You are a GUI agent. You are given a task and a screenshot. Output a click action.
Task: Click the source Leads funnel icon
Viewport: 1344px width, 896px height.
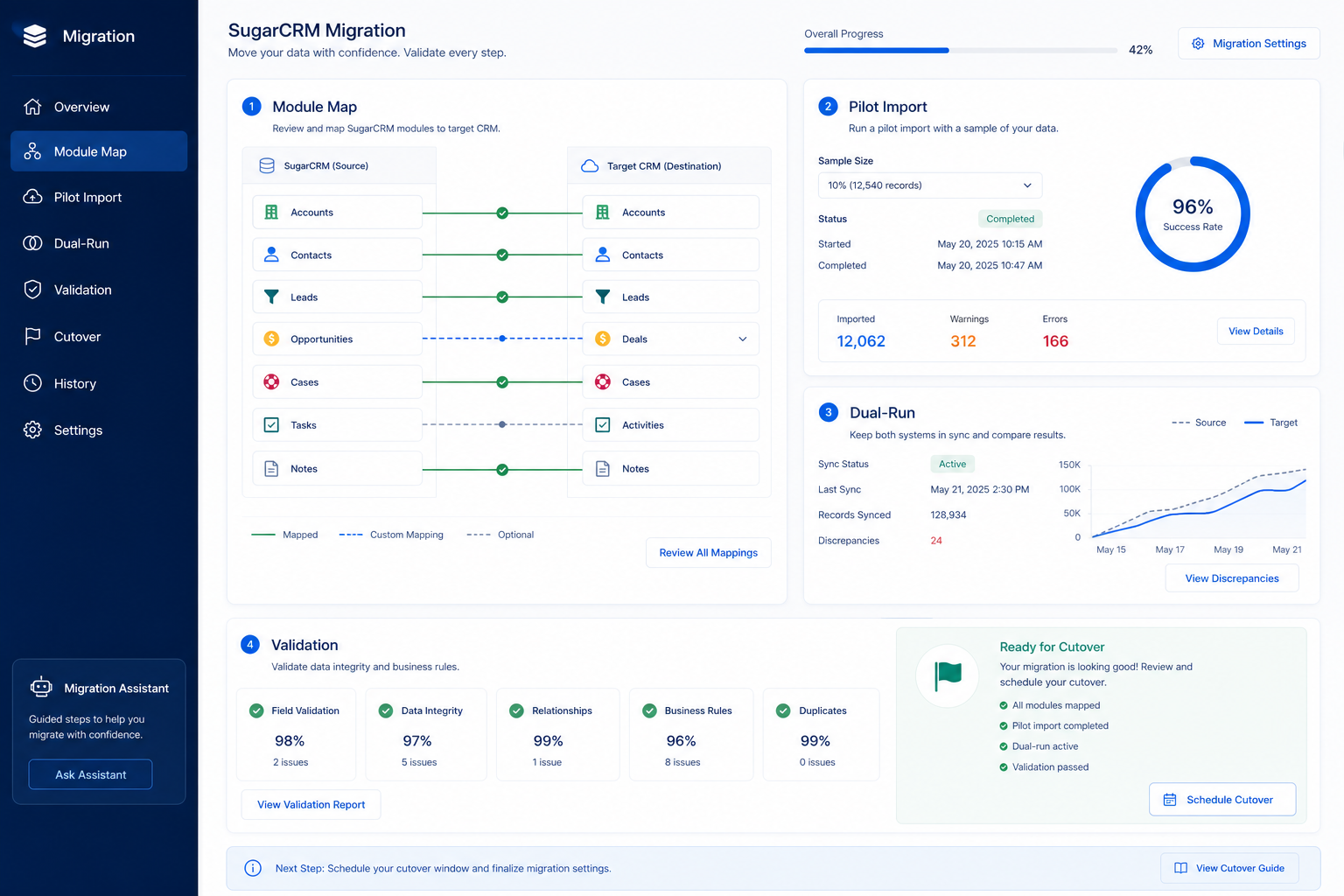[271, 297]
